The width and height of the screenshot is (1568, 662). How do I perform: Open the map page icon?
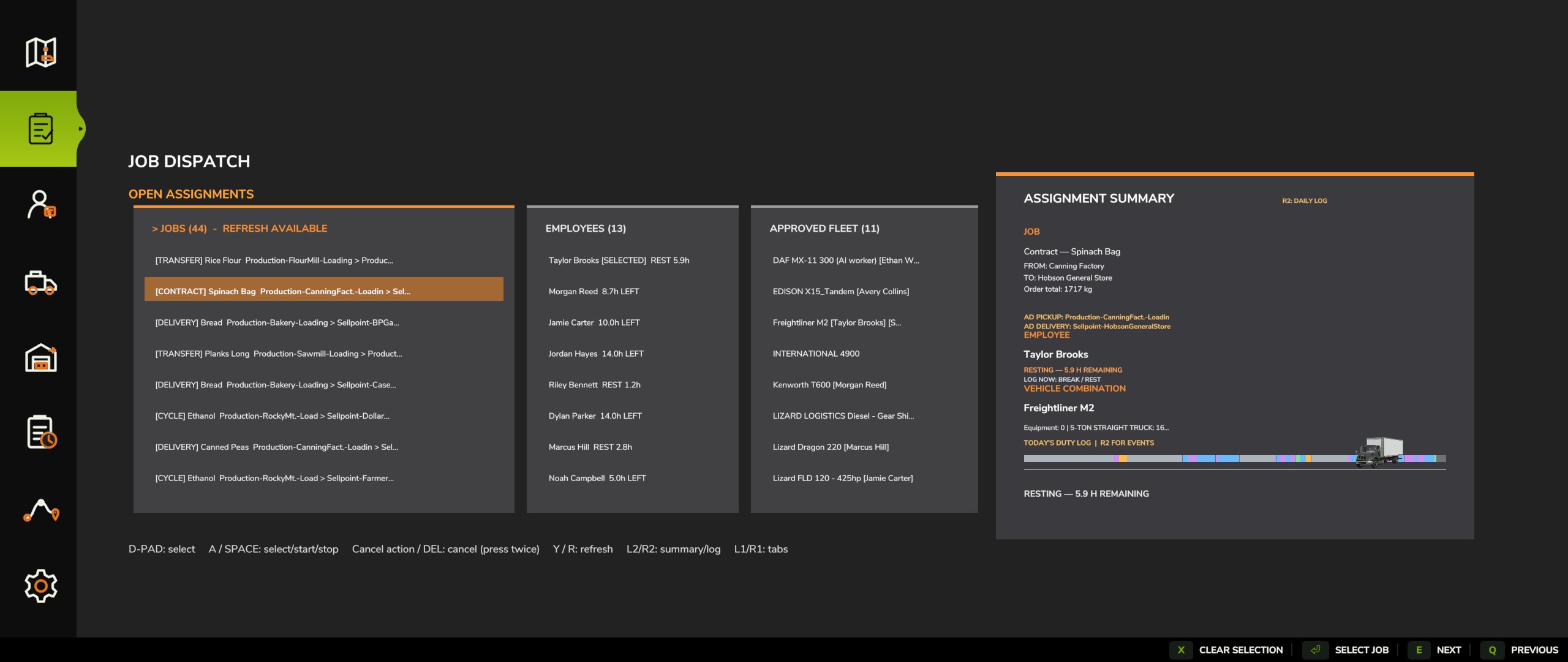click(x=40, y=52)
